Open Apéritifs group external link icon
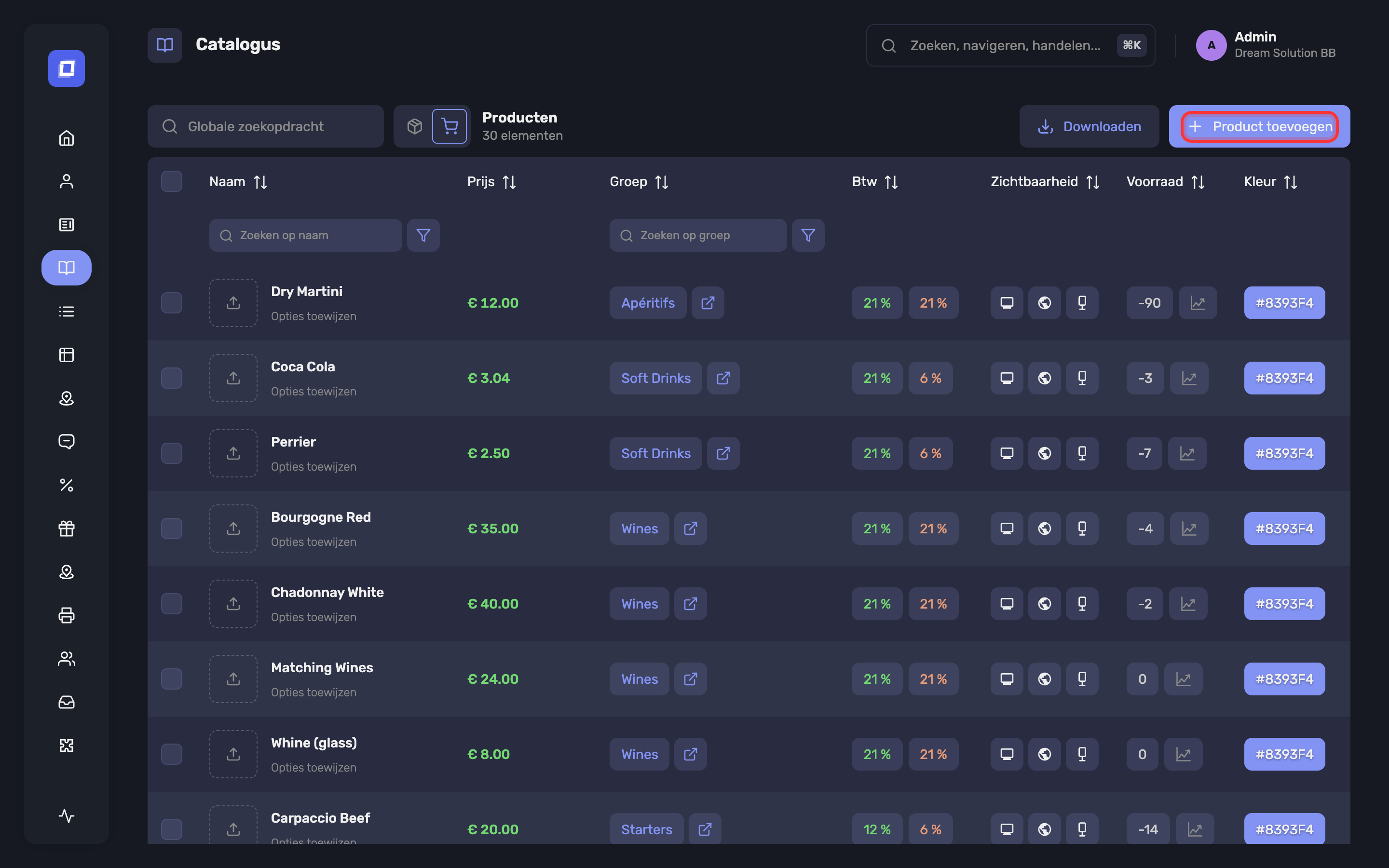This screenshot has width=1389, height=868. (708, 303)
